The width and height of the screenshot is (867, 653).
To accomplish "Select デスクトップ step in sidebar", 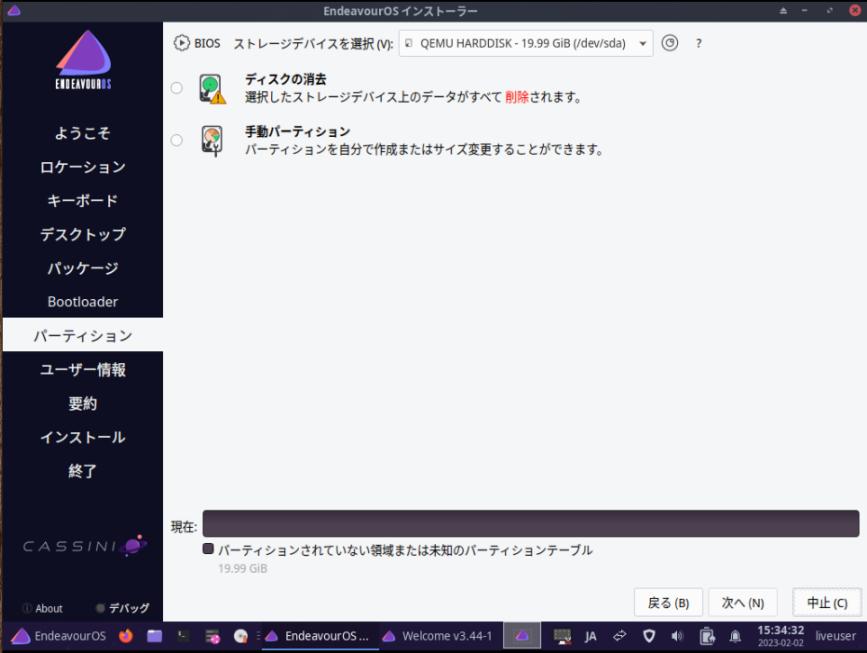I will [x=83, y=234].
